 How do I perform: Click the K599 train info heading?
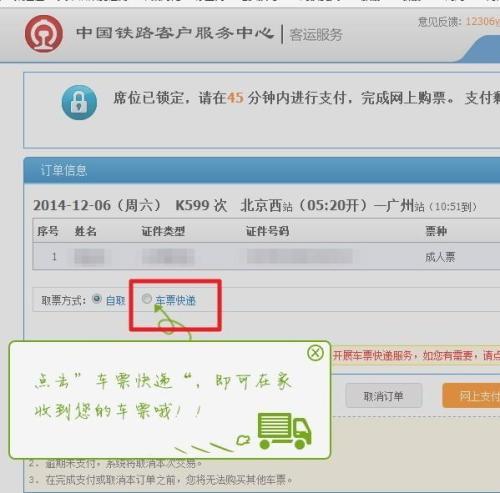click(255, 206)
